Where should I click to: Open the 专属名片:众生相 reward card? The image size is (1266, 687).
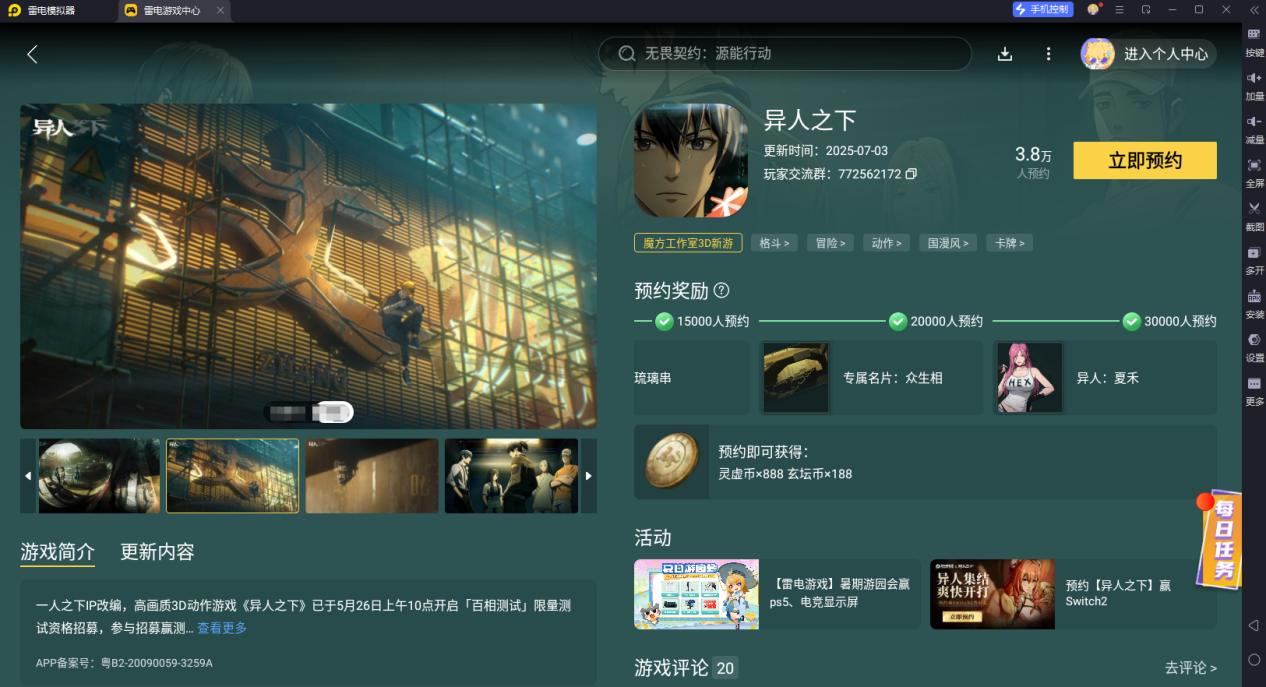coord(871,378)
